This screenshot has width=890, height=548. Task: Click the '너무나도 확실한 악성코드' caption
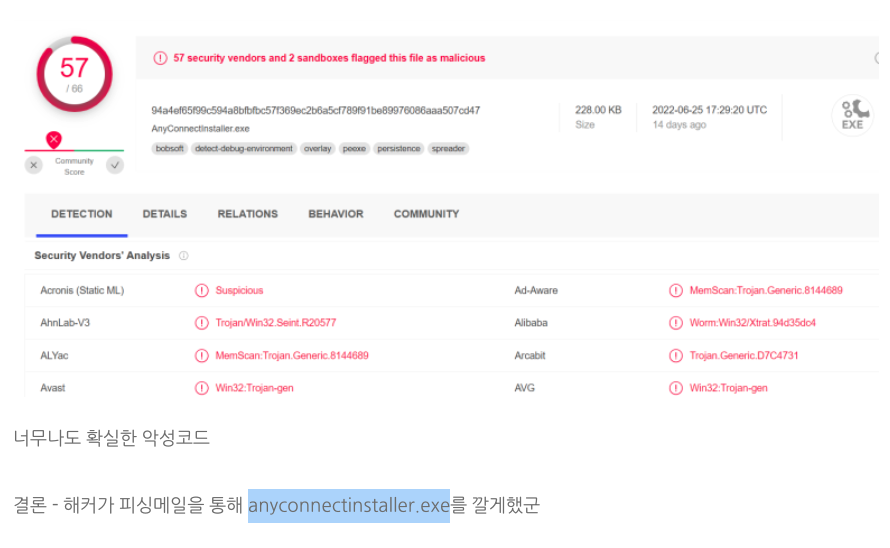pyautogui.click(x=112, y=438)
